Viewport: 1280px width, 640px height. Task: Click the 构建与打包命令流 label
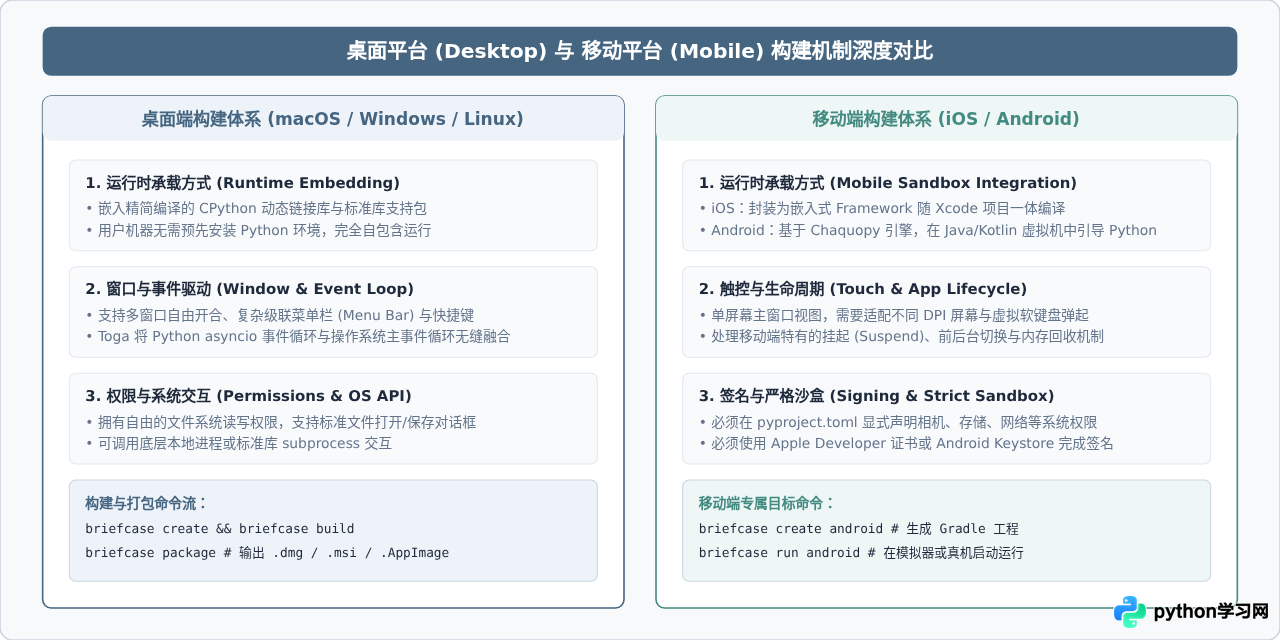(146, 503)
